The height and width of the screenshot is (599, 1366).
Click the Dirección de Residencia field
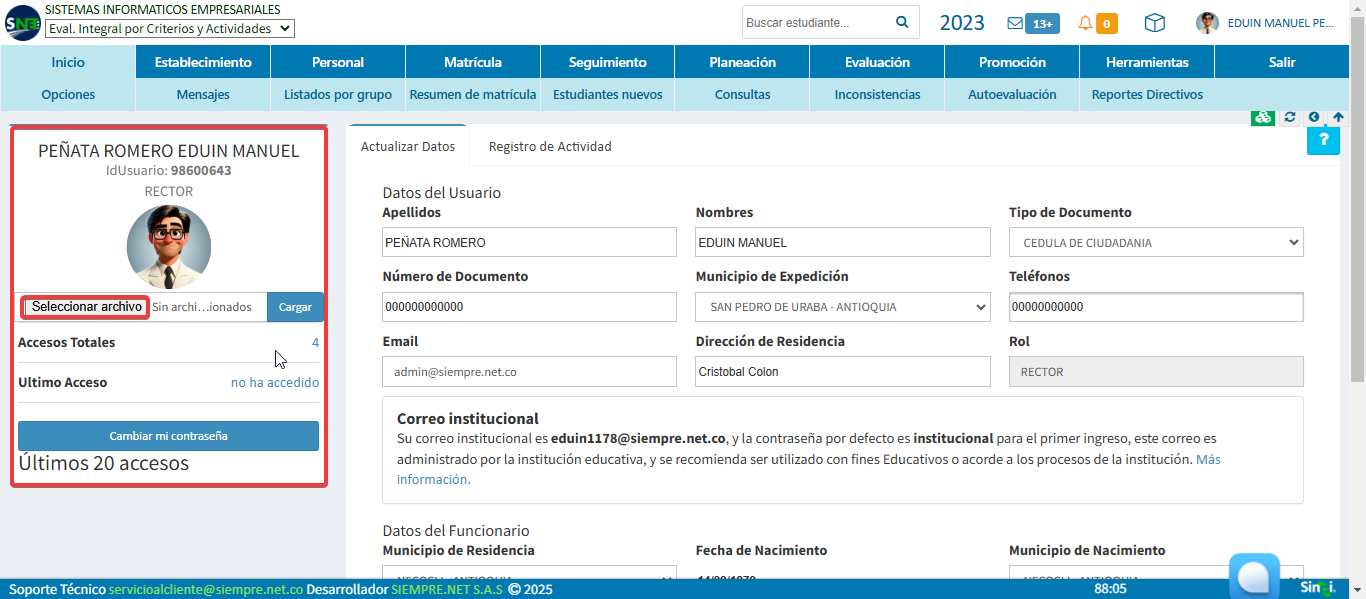(x=843, y=371)
